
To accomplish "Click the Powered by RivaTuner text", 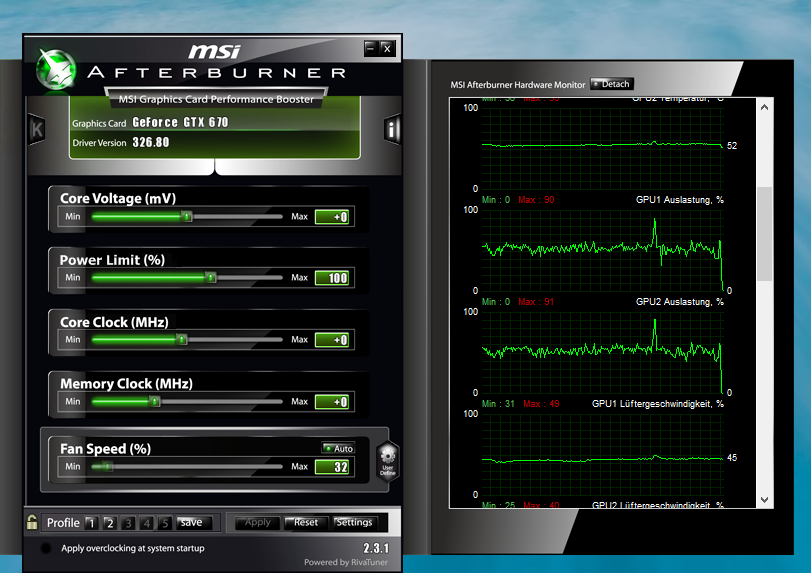I will pos(346,562).
